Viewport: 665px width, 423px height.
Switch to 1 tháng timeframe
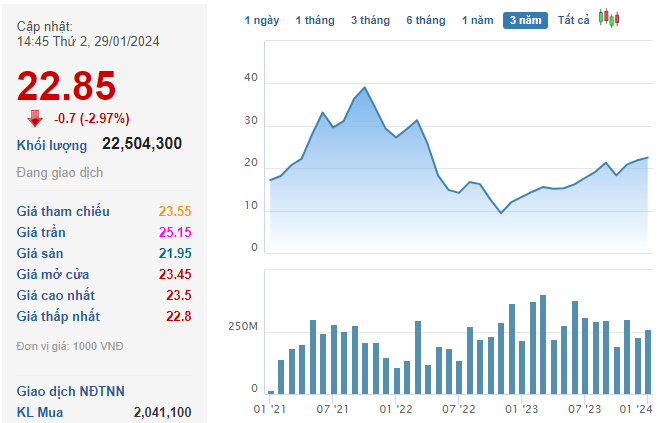pos(315,20)
